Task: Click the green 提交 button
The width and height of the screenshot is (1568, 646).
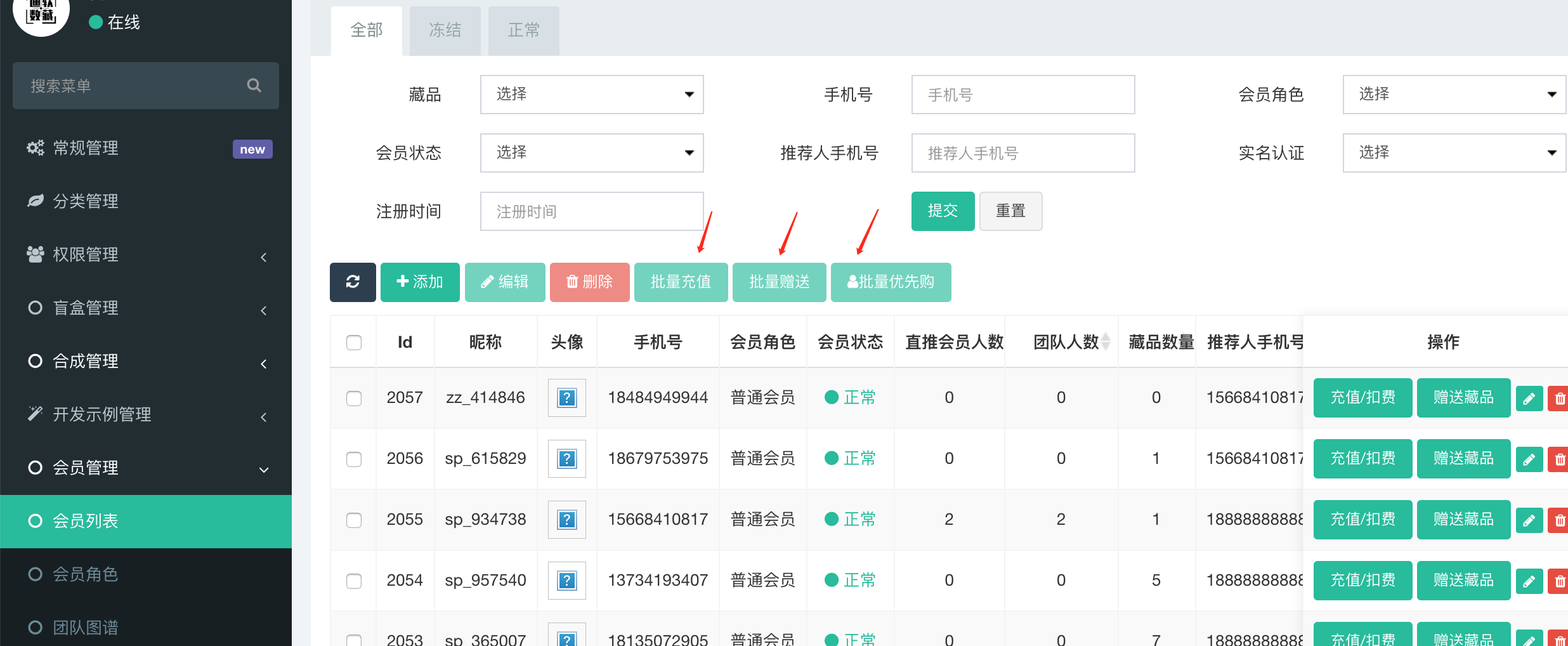Action: [943, 211]
